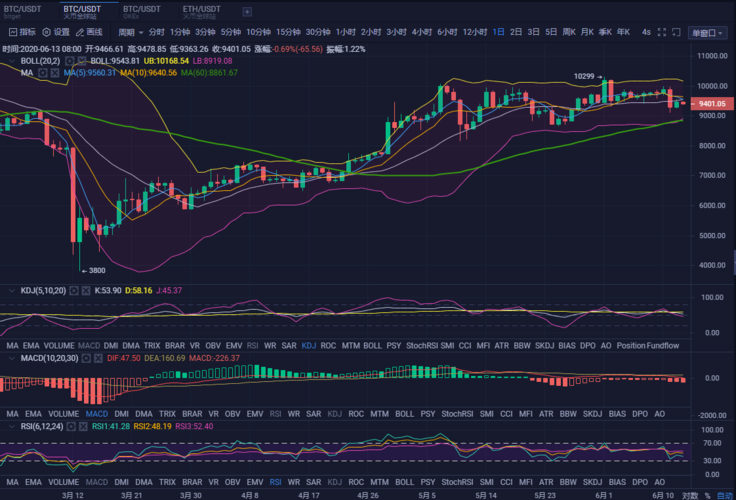Select the 4小时 timeframe button
This screenshot has height=500, width=736.
(x=421, y=32)
